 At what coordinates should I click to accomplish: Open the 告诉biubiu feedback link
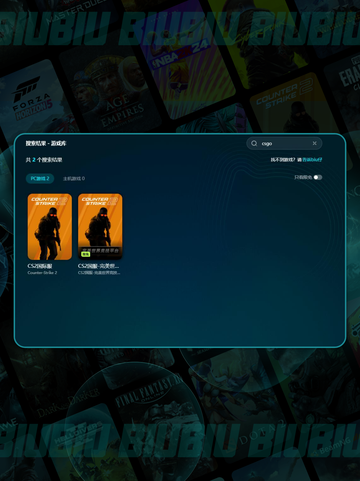[312, 160]
